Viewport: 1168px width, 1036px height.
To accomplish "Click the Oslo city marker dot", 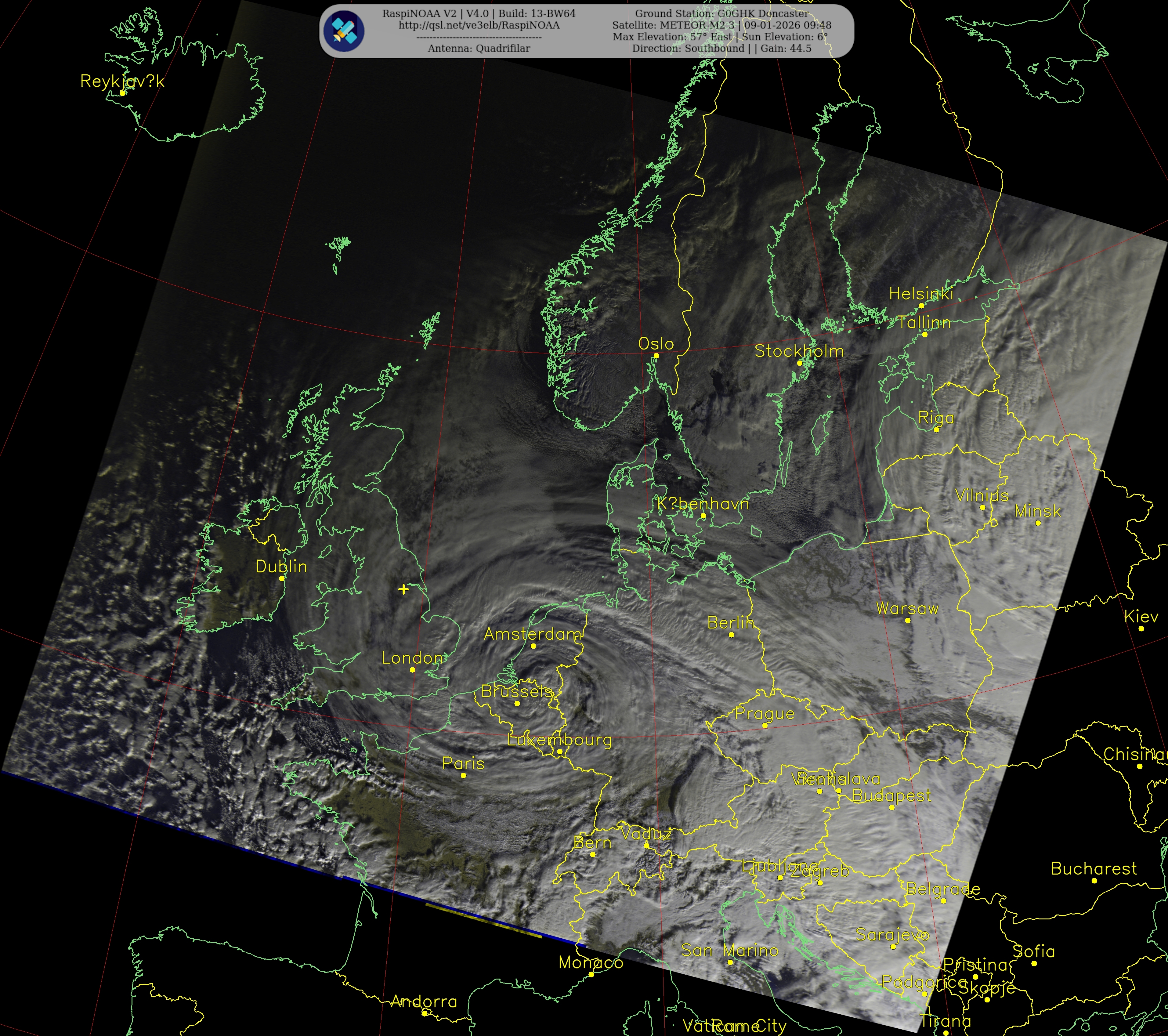I will pos(656,355).
